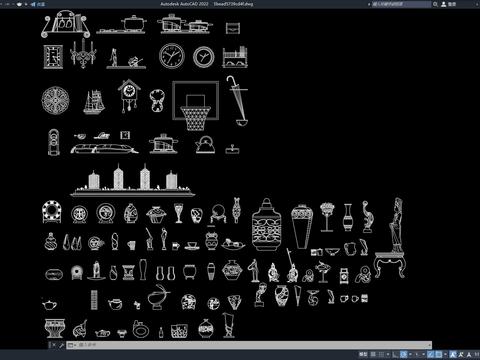Toggle the 2D object snap status icon
Image resolution: width=480 pixels, height=360 pixels.
(x=439, y=354)
